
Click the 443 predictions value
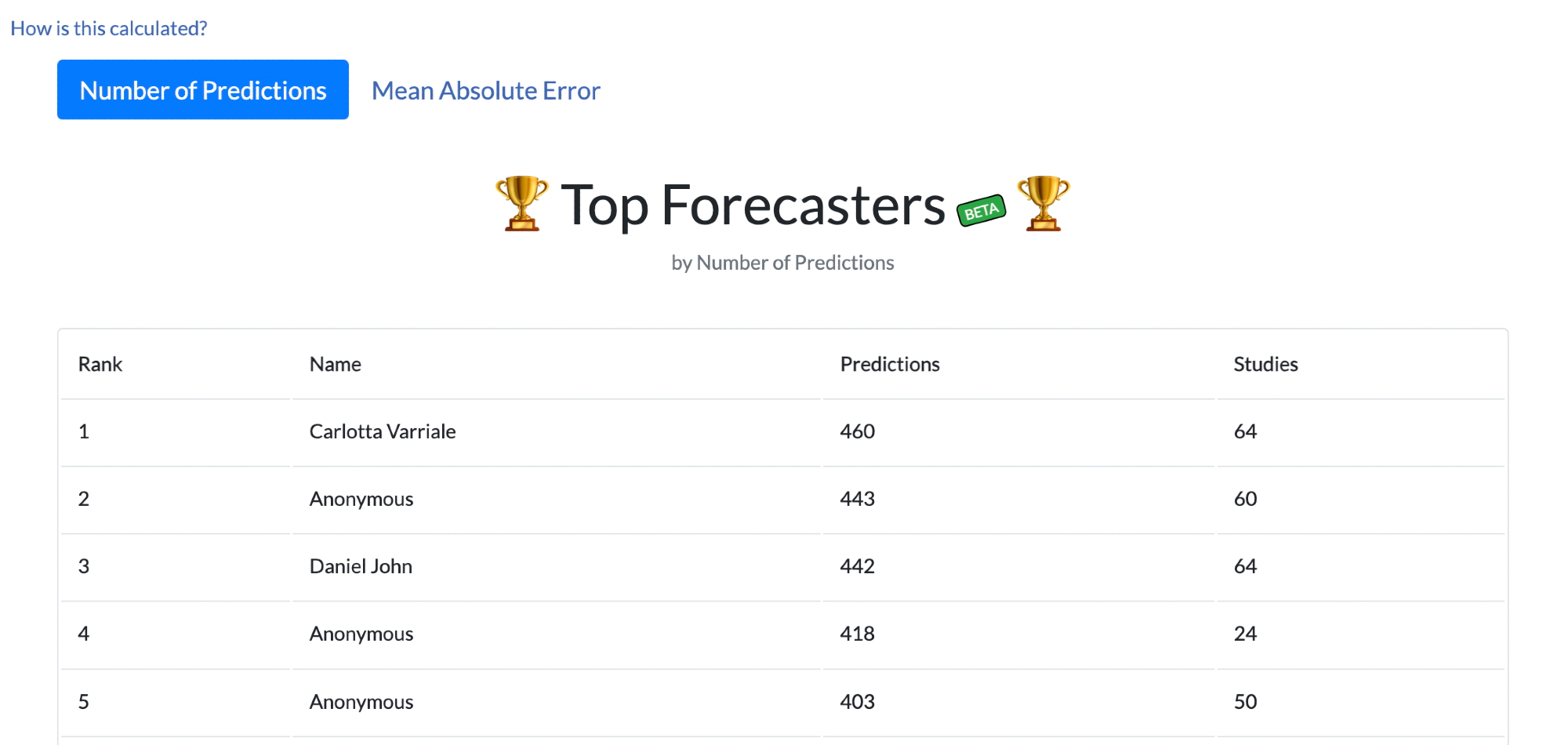click(x=857, y=500)
